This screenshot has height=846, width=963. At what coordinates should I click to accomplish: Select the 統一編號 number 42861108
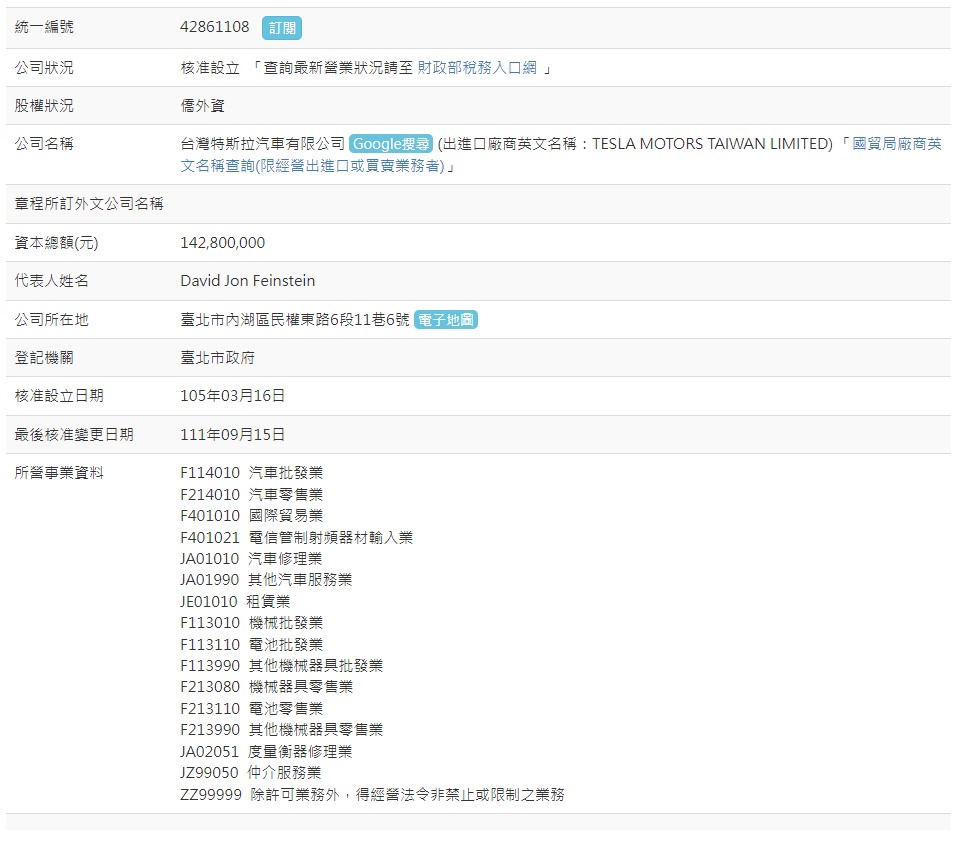coord(214,27)
